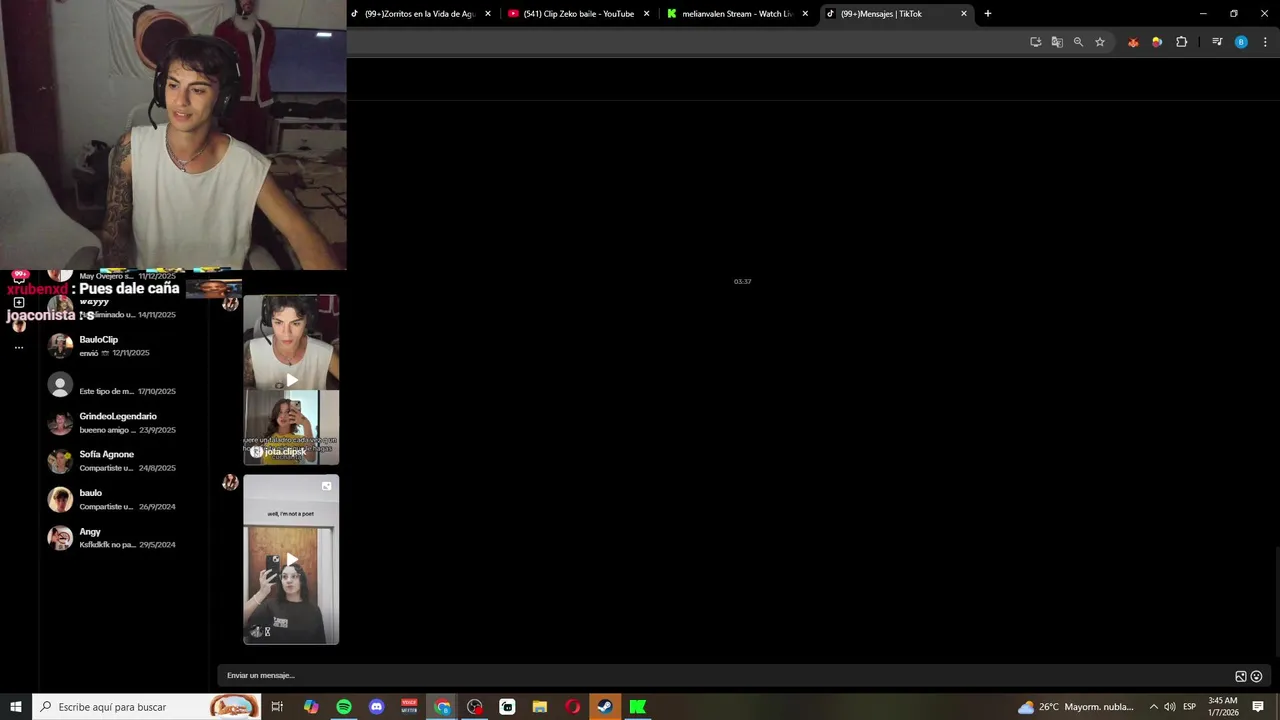Image resolution: width=1280 pixels, height=720 pixels.
Task: Open the MetaMask fox extension
Action: tap(1133, 42)
